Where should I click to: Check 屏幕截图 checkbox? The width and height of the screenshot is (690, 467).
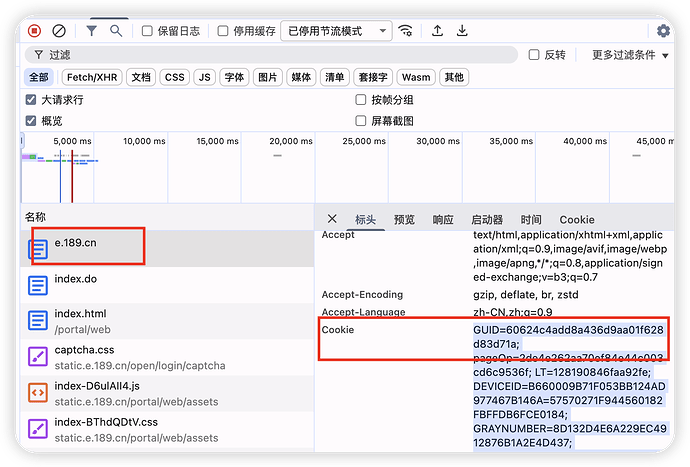(360, 121)
